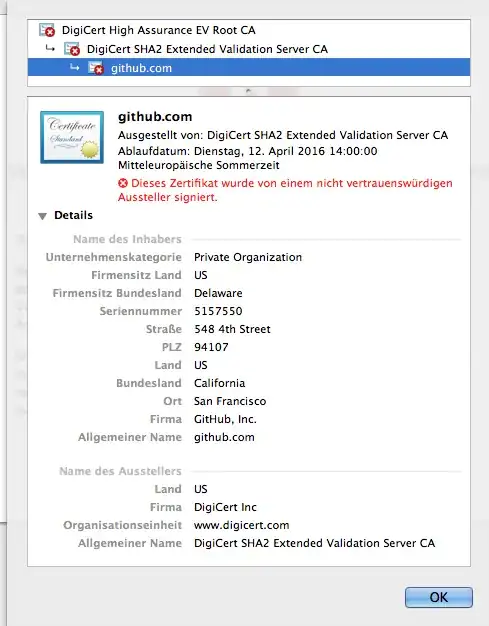Image resolution: width=489 pixels, height=626 pixels.
Task: Click the Details label
Action: click(x=73, y=215)
